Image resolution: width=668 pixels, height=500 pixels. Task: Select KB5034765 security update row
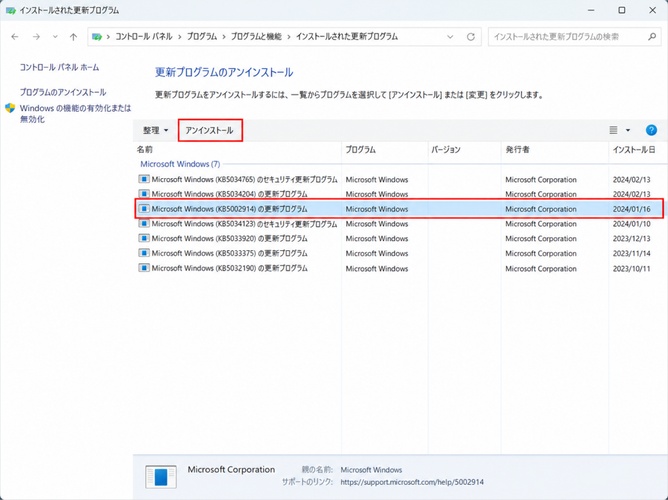pos(399,180)
